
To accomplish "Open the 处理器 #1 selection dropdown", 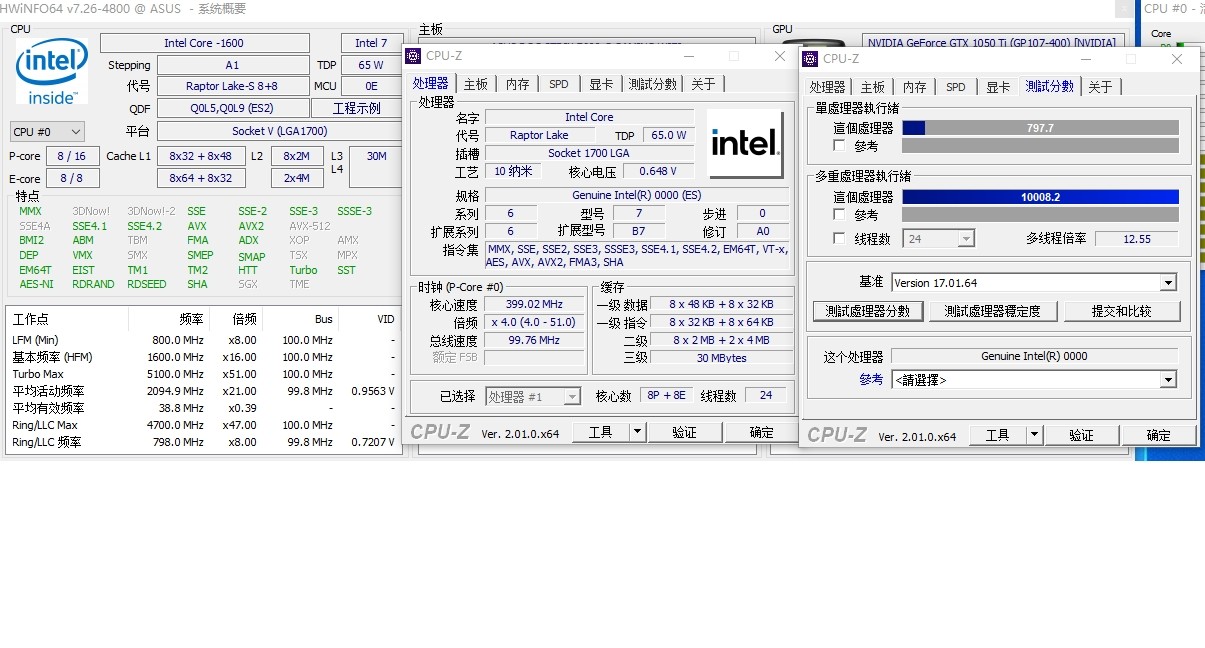I will [533, 397].
